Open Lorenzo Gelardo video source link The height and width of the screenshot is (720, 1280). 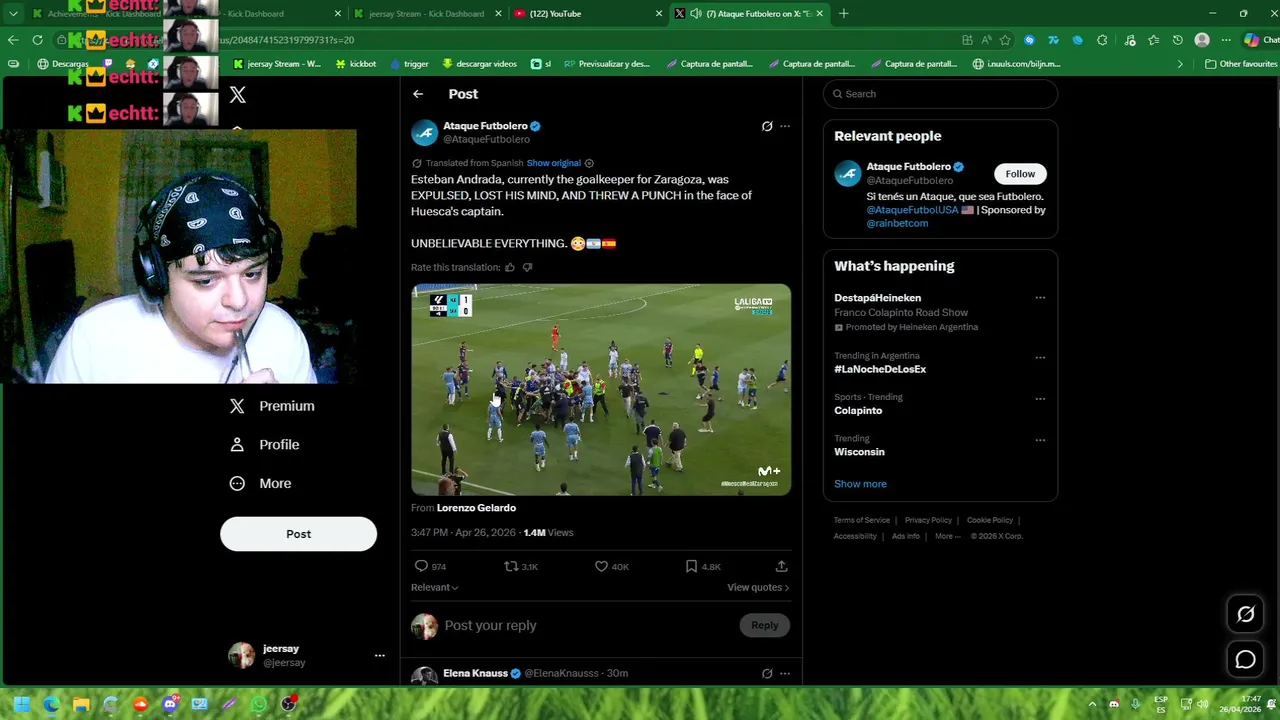coord(476,508)
